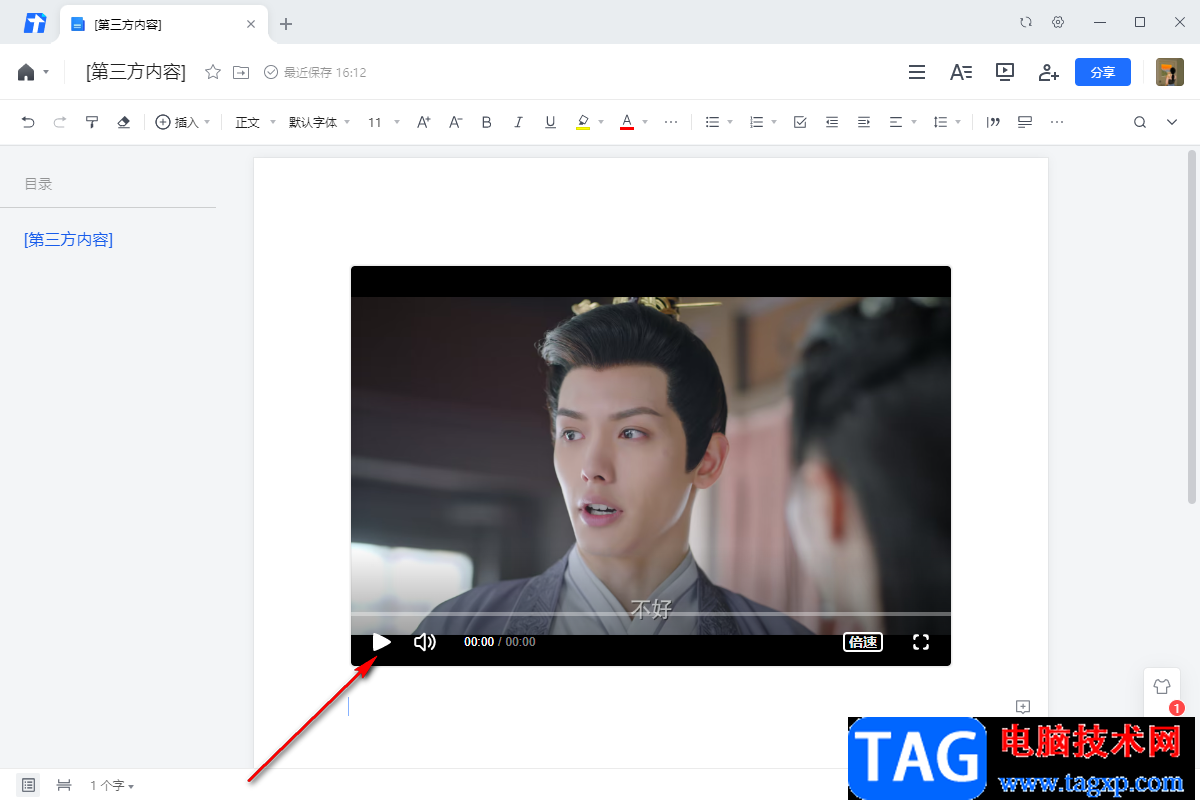Toggle the outline panel icon
Image resolution: width=1200 pixels, height=800 pixels.
coord(29,785)
